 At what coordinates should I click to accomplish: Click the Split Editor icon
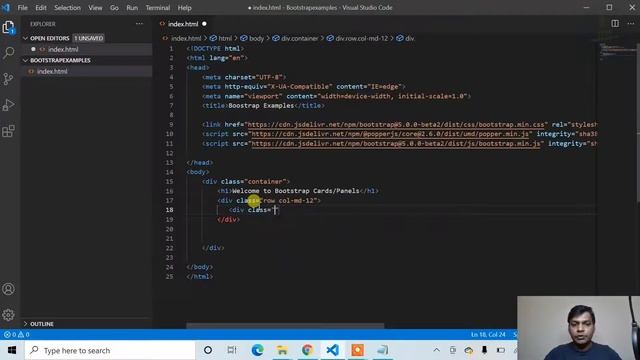pyautogui.click(x=615, y=24)
